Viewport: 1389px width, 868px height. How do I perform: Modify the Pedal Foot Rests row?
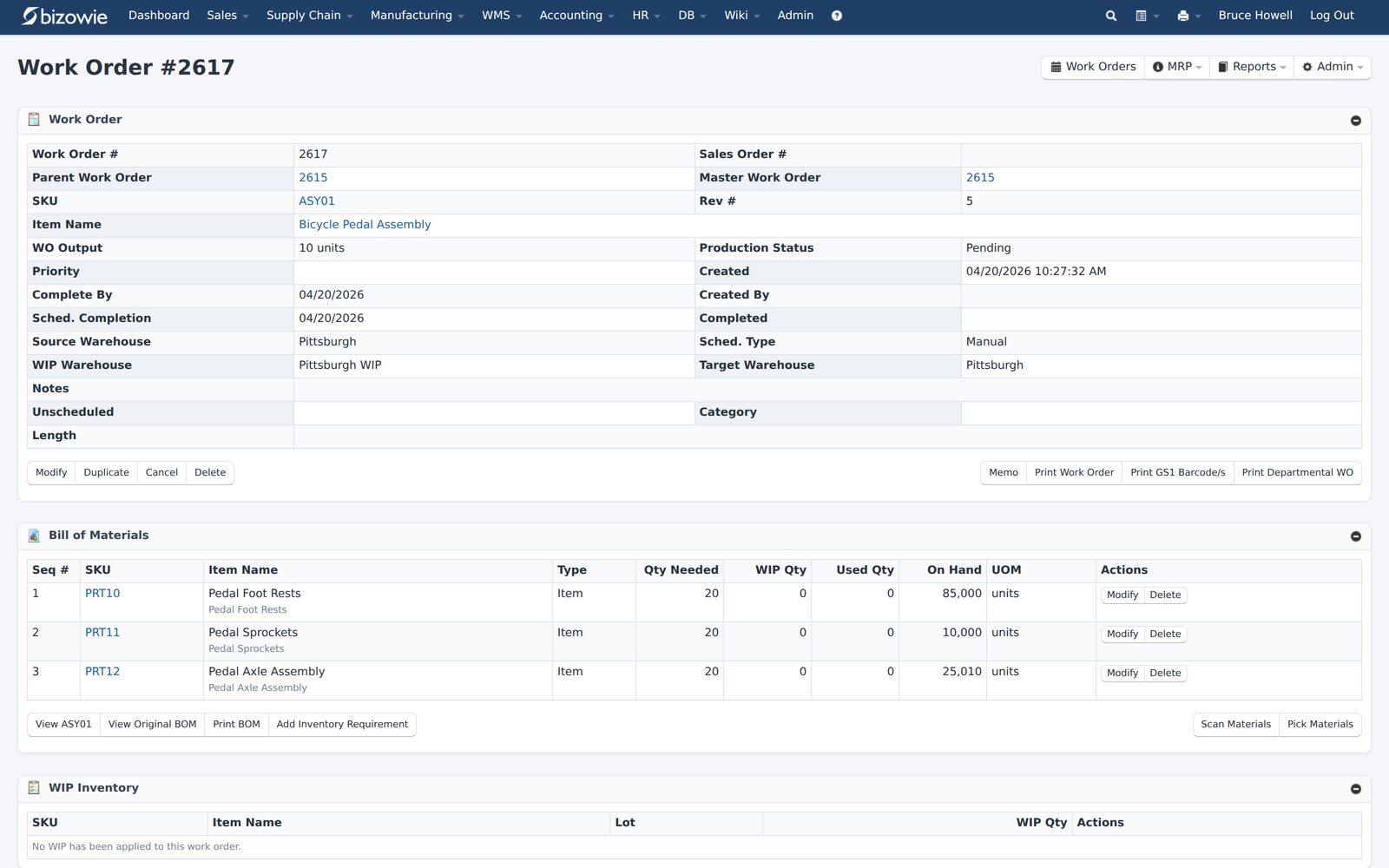tap(1122, 595)
